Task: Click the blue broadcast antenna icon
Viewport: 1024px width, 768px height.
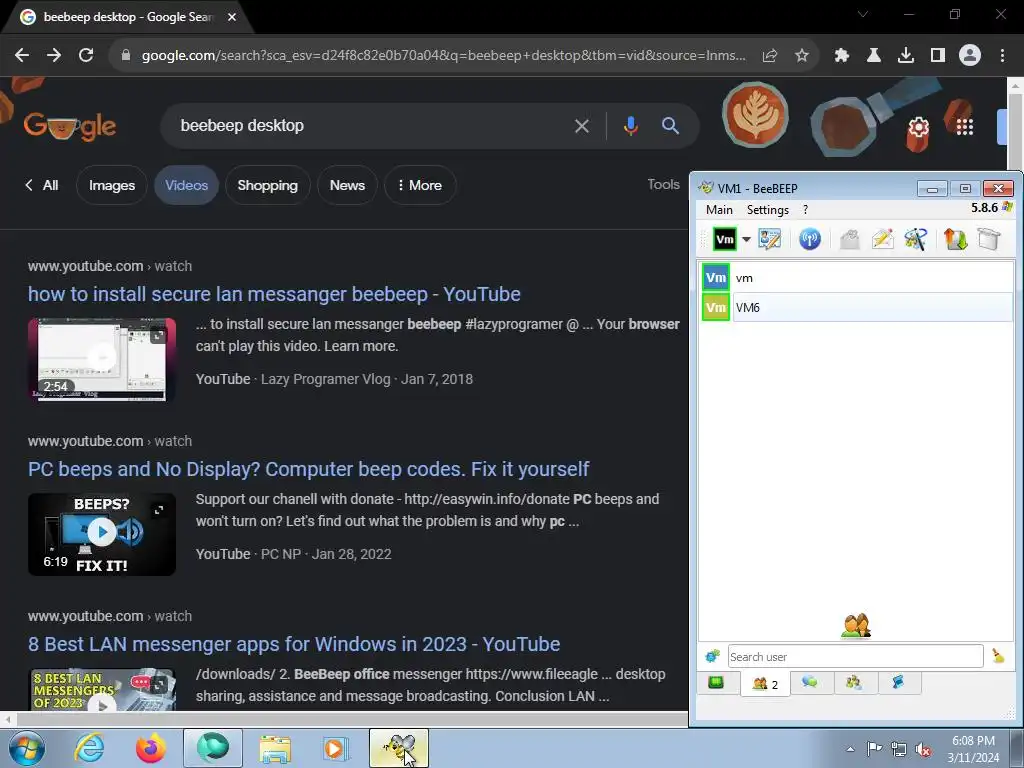Action: 810,239
